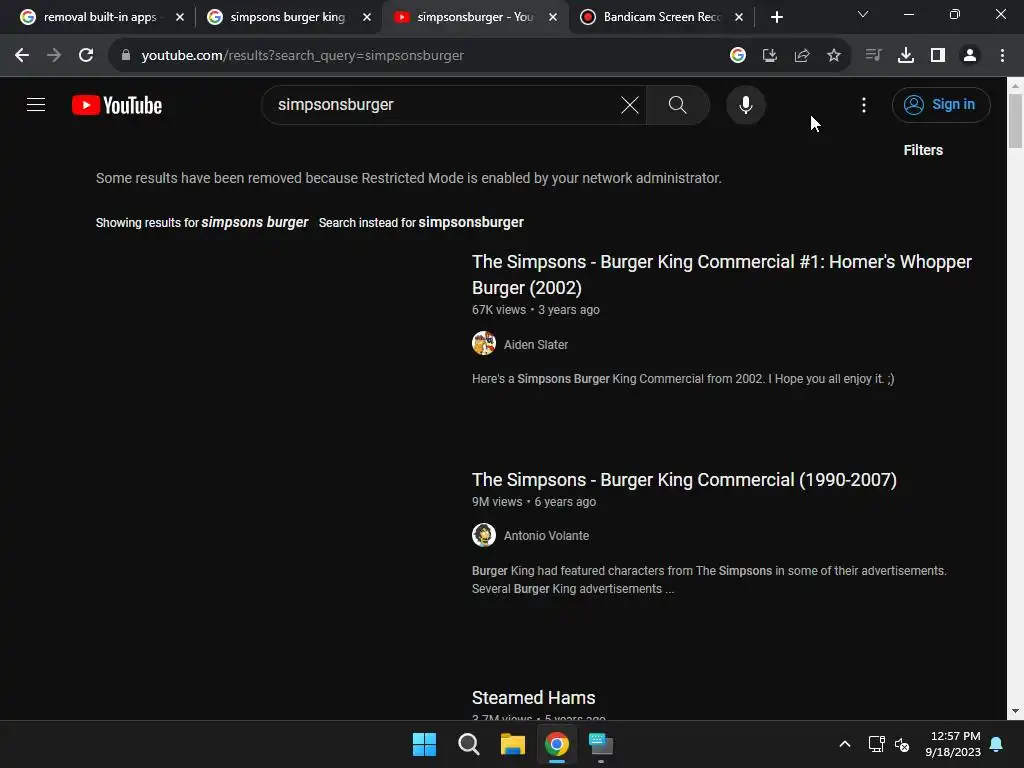Go back in browser history
Screen dimensions: 1024x768
[22, 56]
